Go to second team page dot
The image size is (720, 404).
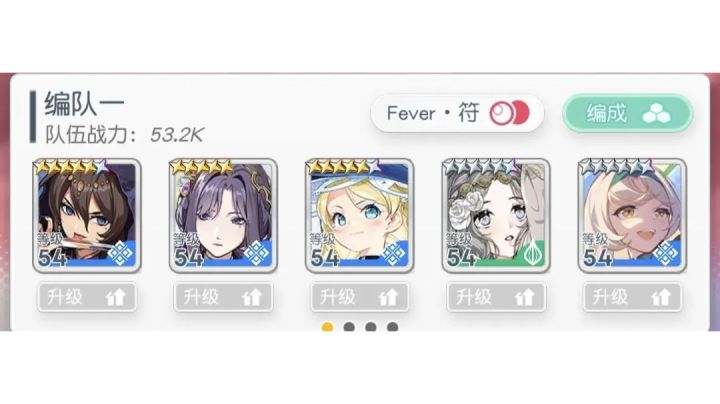click(349, 327)
